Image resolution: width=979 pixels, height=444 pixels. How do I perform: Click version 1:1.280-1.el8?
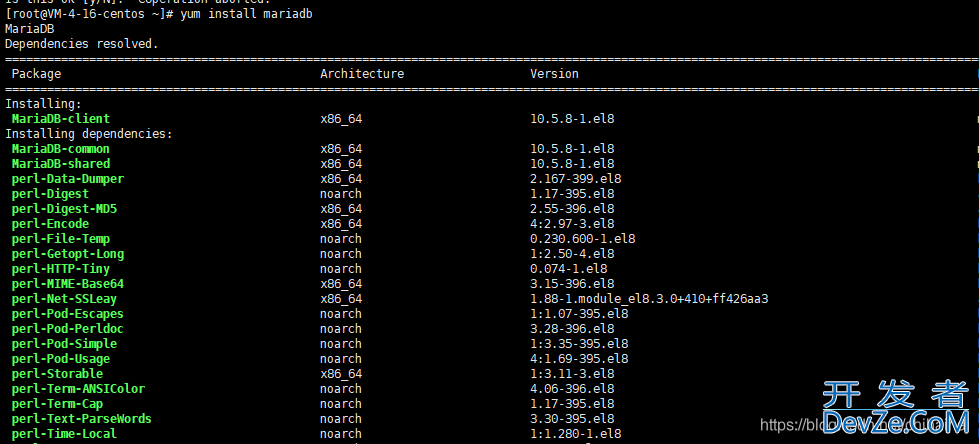click(x=576, y=433)
